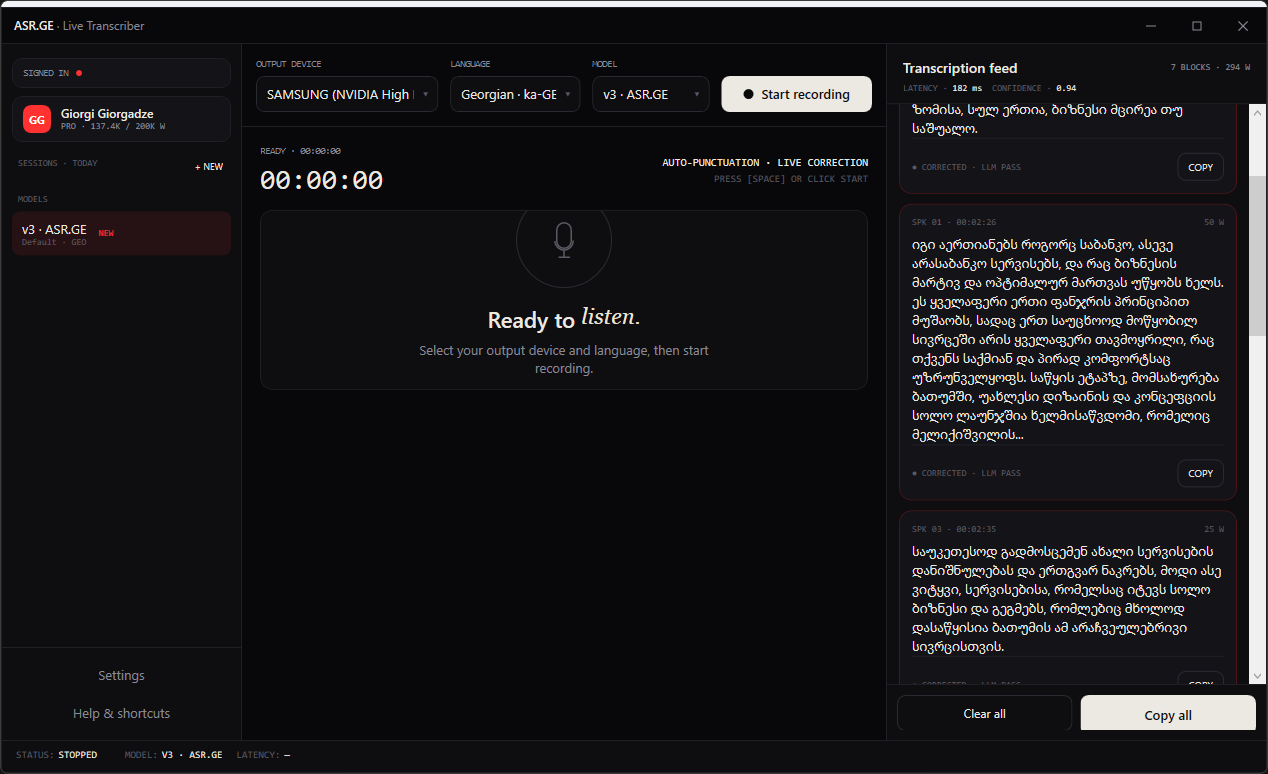
Task: Click the SPK 03 · 00:02:35 block header
Action: coord(954,529)
